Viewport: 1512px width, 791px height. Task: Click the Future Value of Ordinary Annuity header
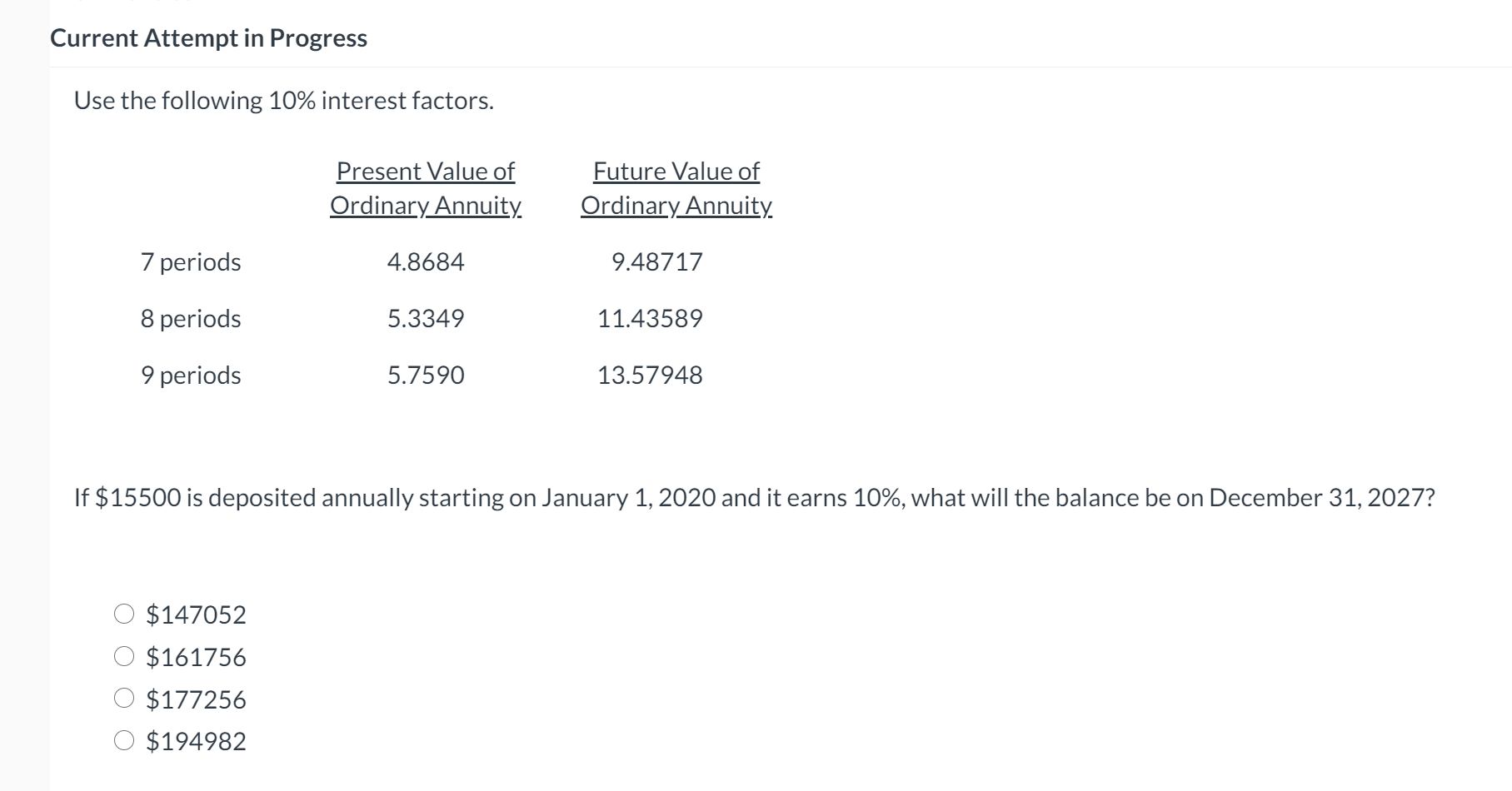click(676, 188)
